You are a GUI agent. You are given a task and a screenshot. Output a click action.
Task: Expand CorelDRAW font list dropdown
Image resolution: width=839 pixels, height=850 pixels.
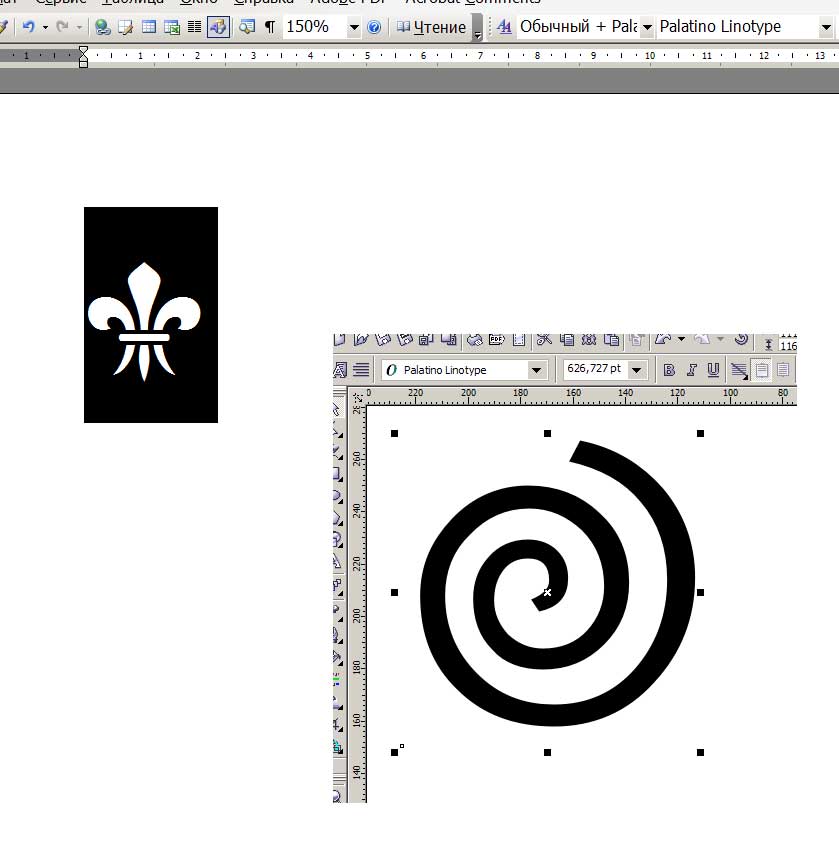(536, 370)
